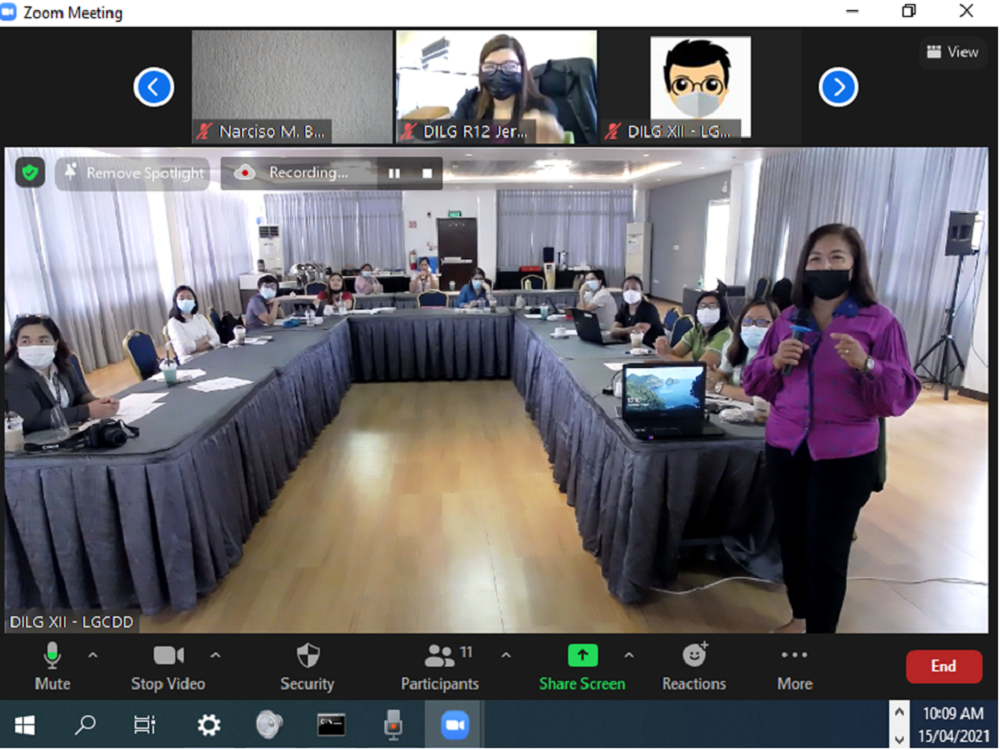Open the round grey taskbar app icon
The width and height of the screenshot is (1000, 750).
click(269, 725)
